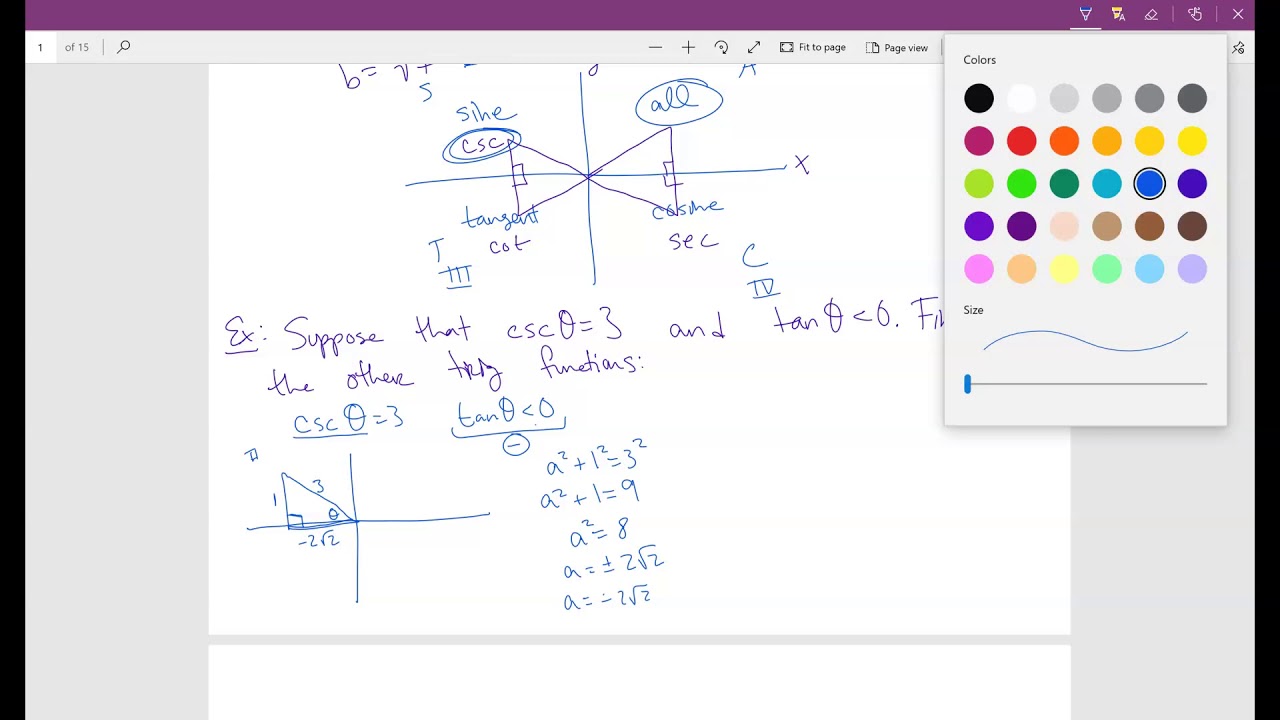Rotate the PDF page
The height and width of the screenshot is (720, 1280).
pyautogui.click(x=721, y=47)
